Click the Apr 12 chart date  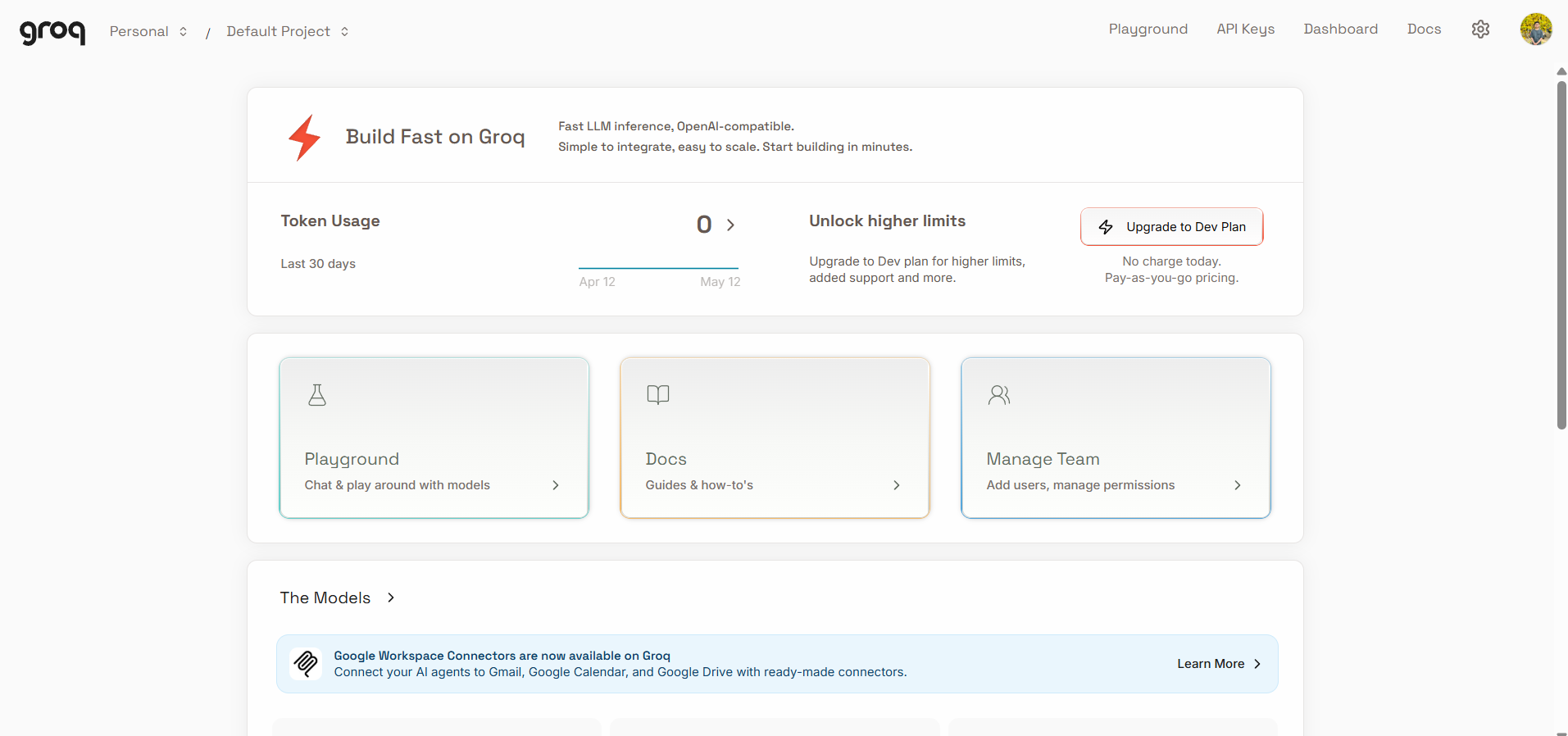click(597, 282)
